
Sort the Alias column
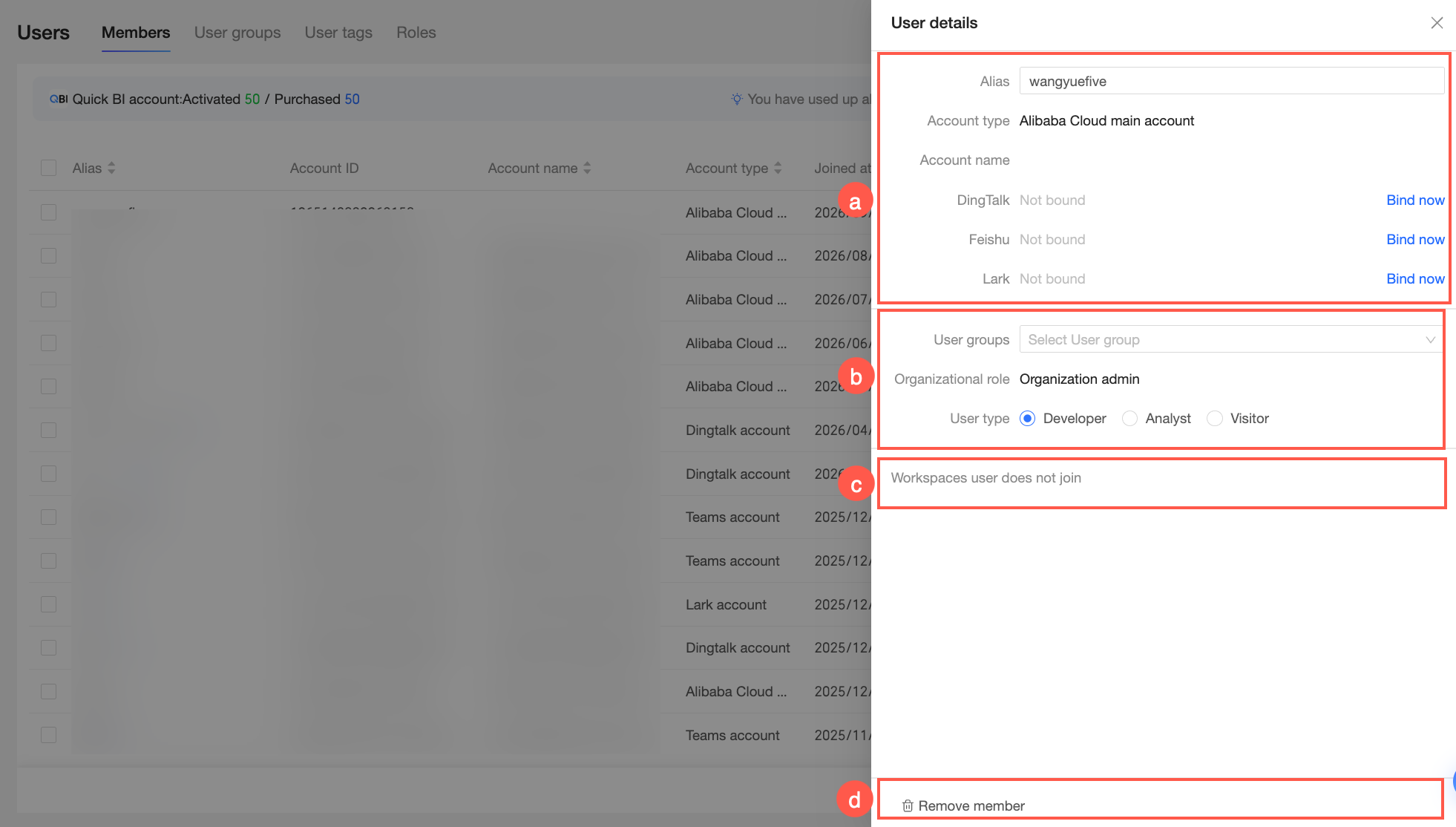(111, 168)
